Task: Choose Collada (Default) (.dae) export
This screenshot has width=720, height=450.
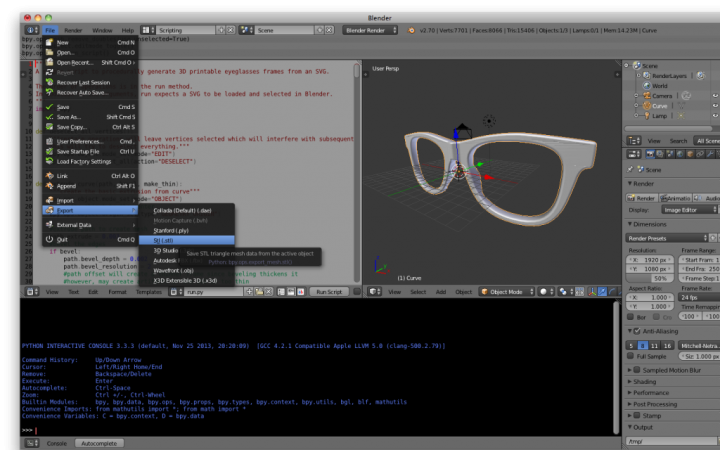Action: click(x=187, y=210)
